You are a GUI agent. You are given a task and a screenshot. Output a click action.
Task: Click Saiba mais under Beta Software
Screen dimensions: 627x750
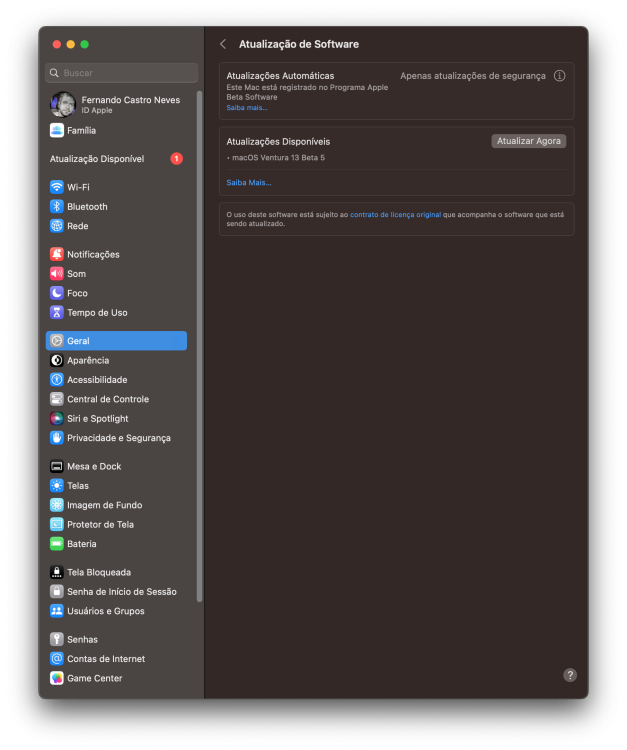247,108
